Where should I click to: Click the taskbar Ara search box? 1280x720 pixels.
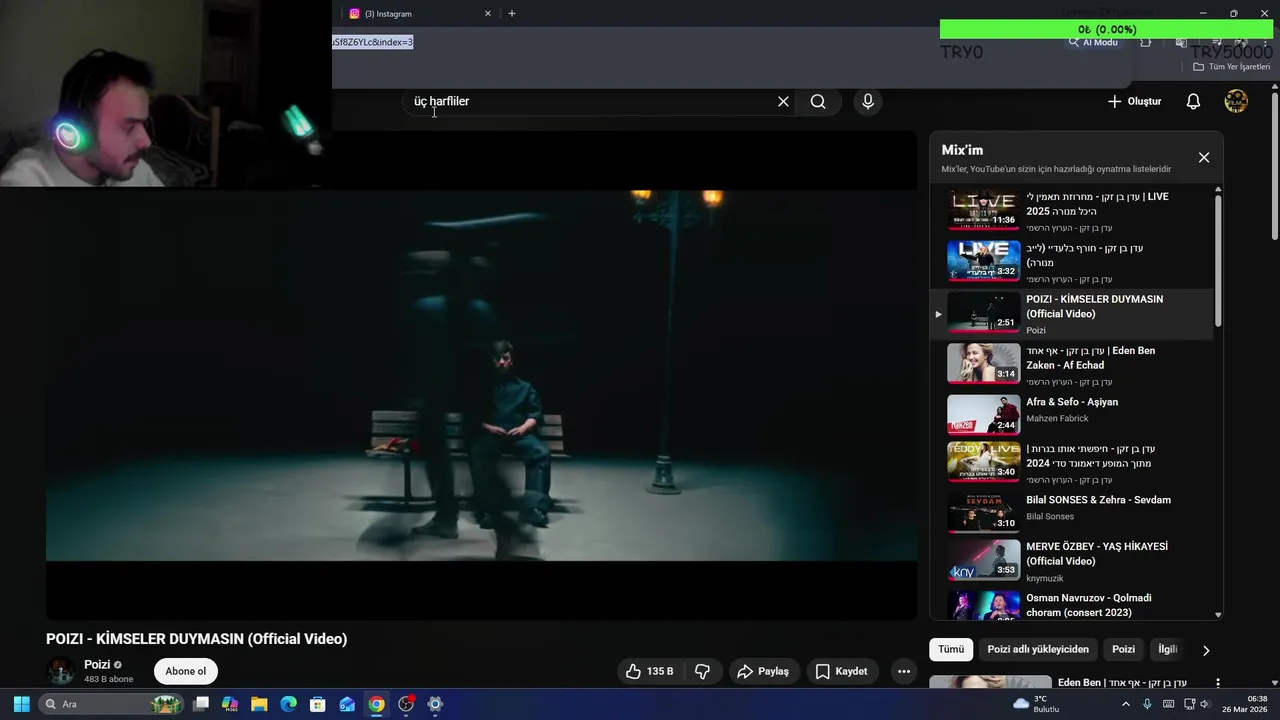[x=112, y=704]
